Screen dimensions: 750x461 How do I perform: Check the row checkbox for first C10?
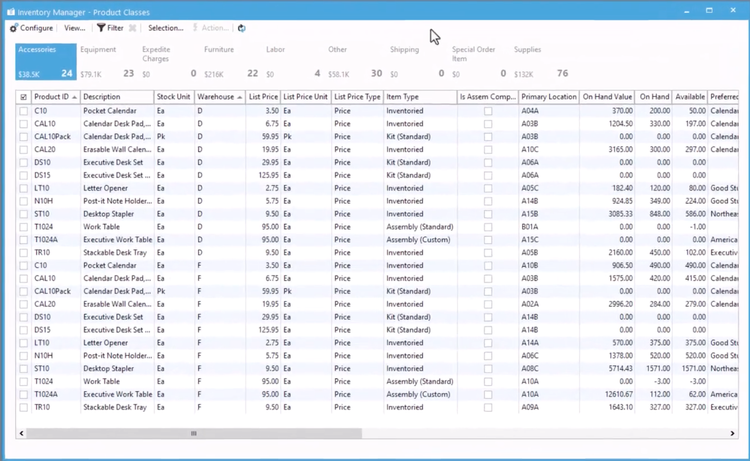point(23,110)
